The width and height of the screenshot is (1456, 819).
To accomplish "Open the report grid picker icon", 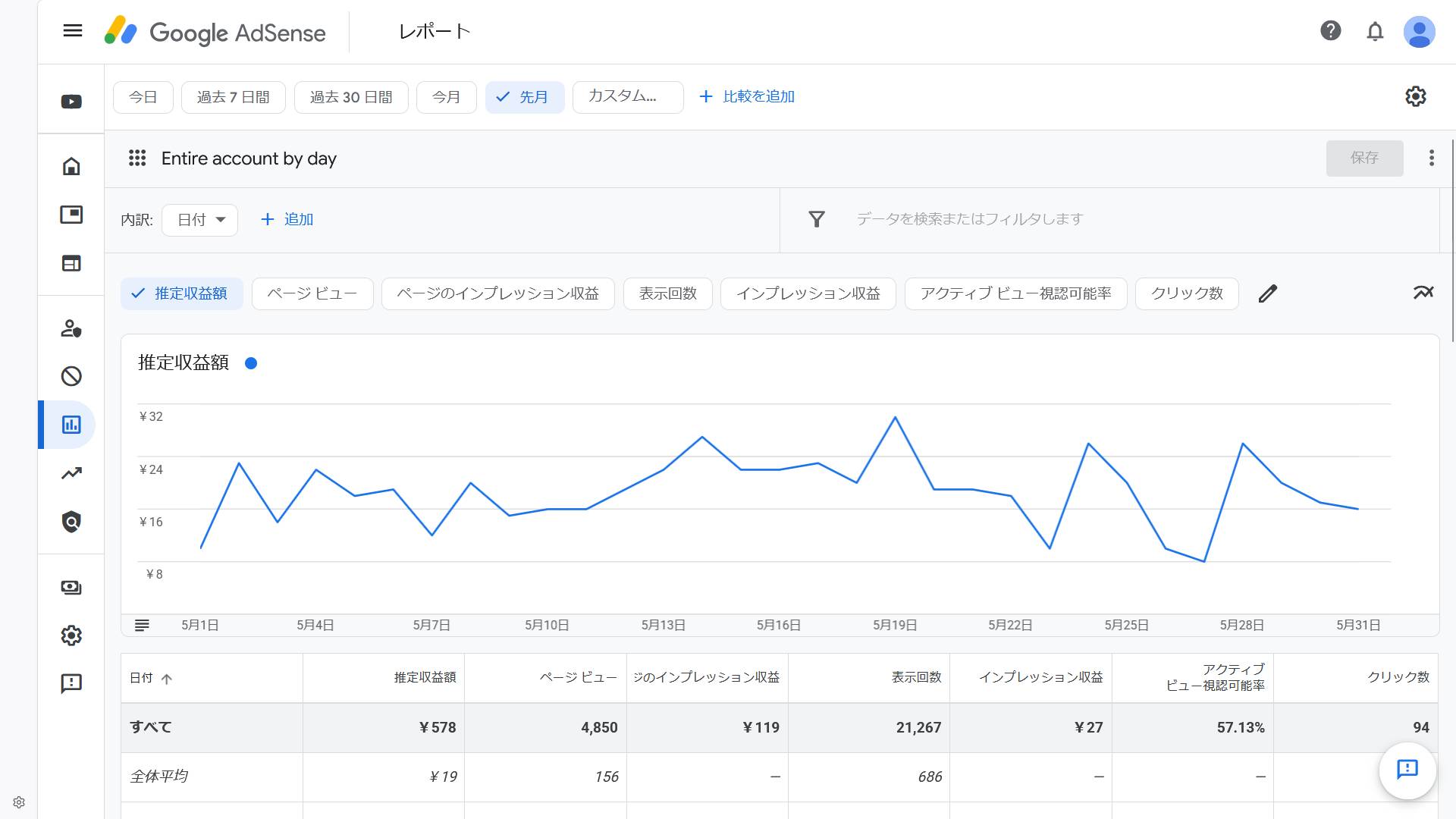I will (x=137, y=158).
